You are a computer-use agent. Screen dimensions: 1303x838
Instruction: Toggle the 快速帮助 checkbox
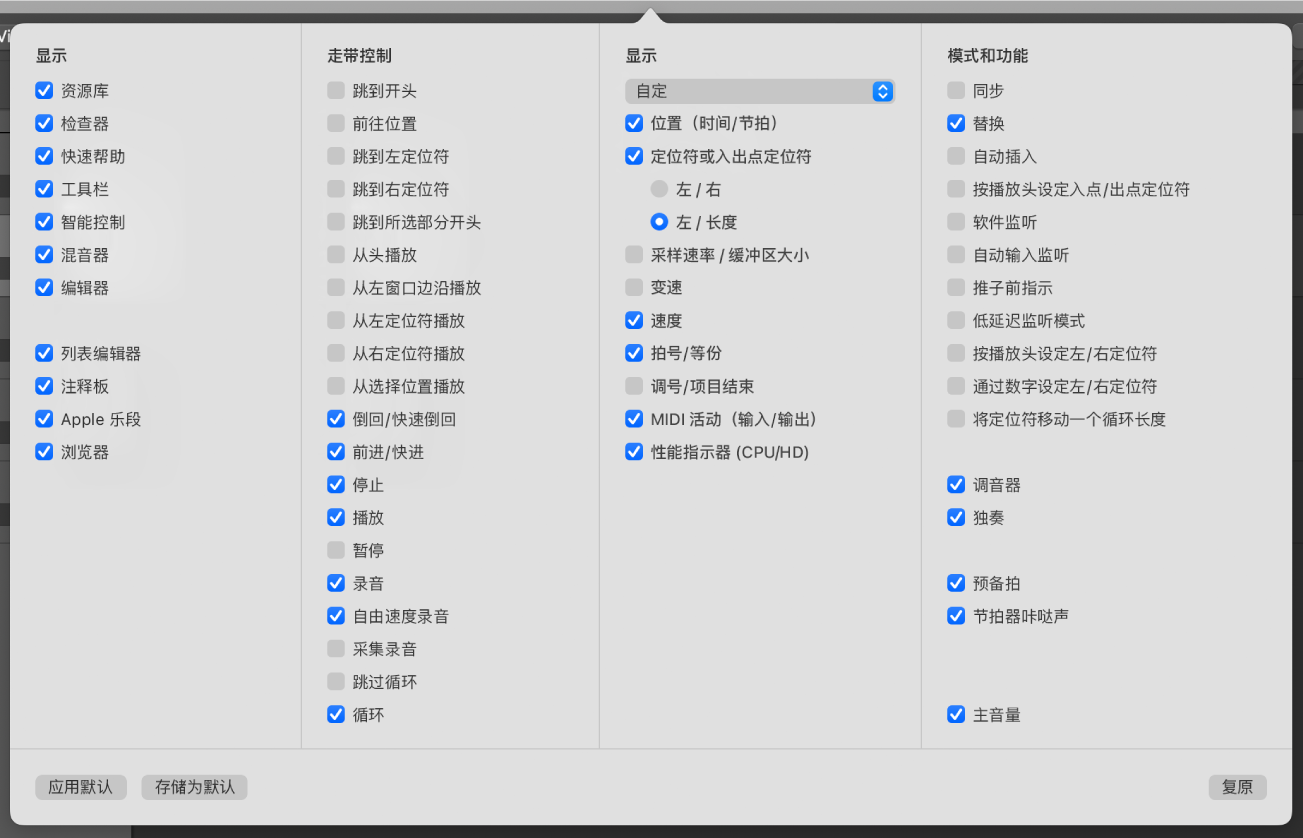pos(44,157)
